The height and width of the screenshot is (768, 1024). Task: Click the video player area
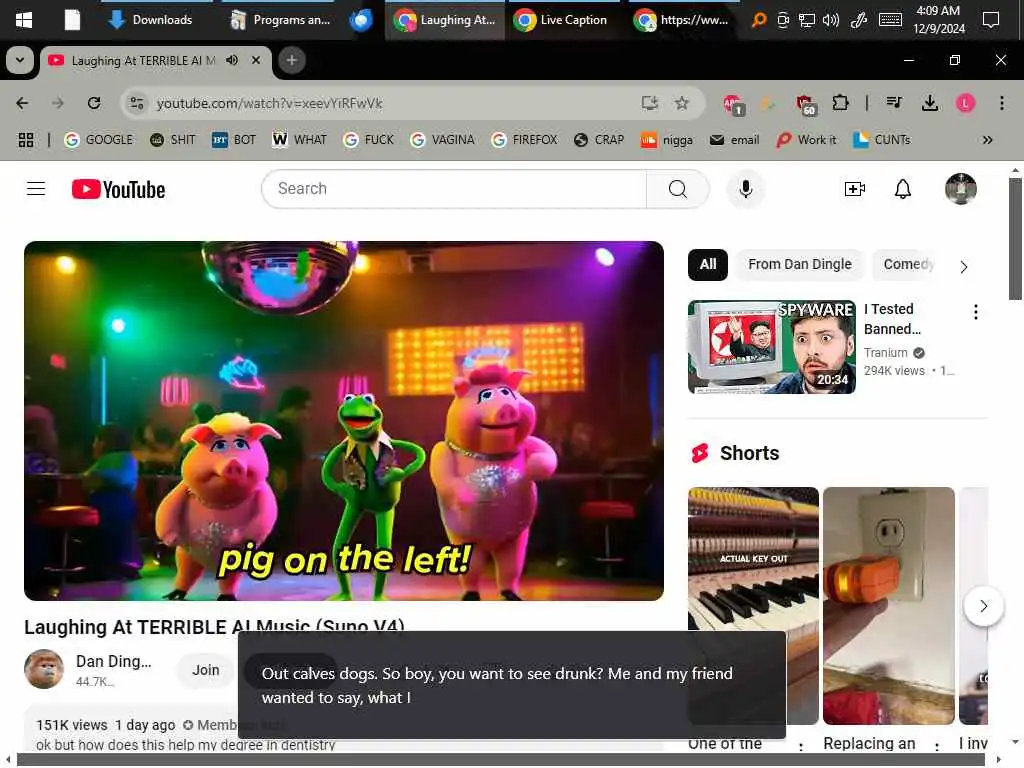pyautogui.click(x=344, y=421)
